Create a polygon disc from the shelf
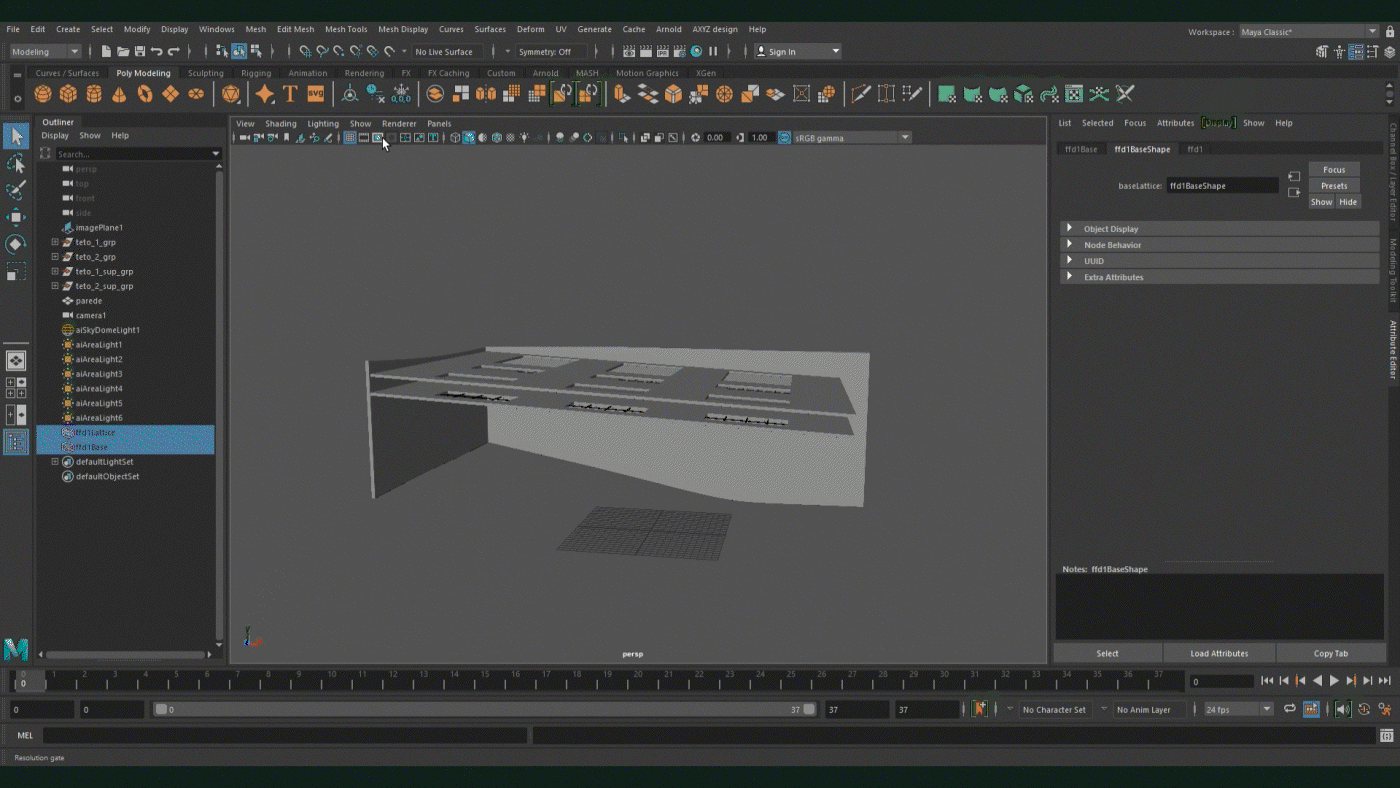Screen dimensions: 1400x788 [x=196, y=94]
